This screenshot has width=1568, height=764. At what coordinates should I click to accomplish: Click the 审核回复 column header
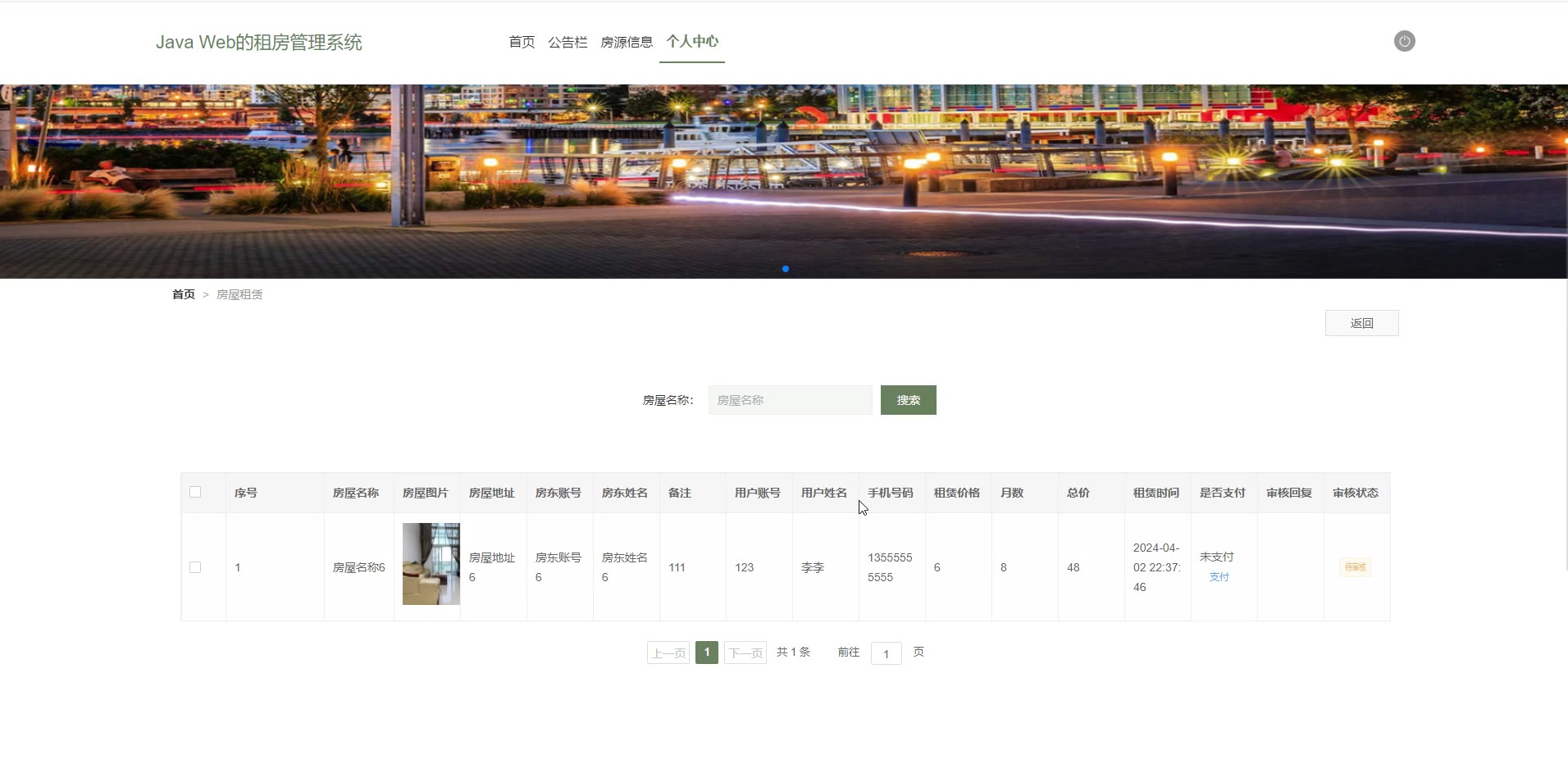[x=1289, y=493]
